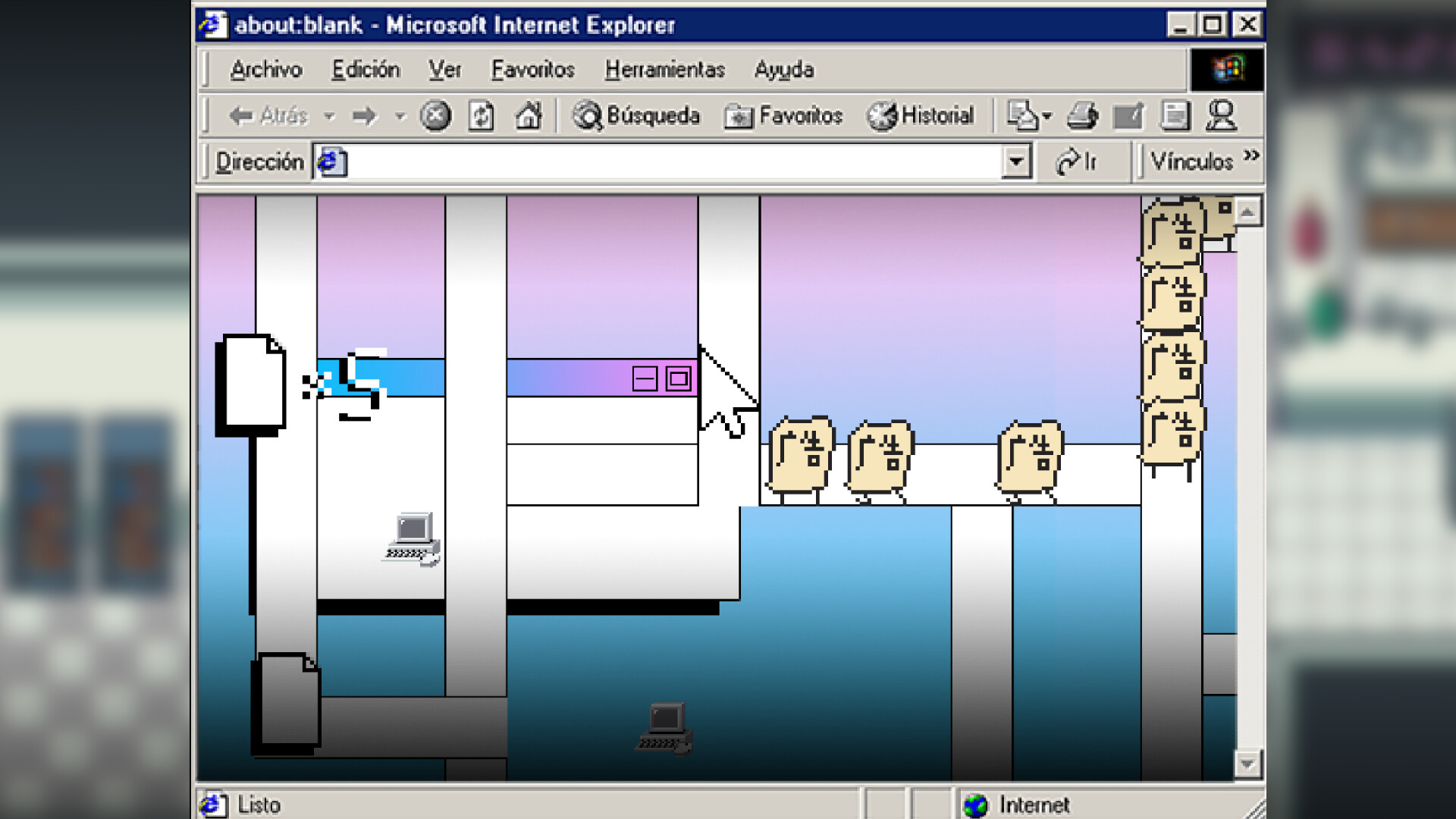The width and height of the screenshot is (1456, 819).
Task: Open Historial using the clock icon
Action: pos(882,115)
